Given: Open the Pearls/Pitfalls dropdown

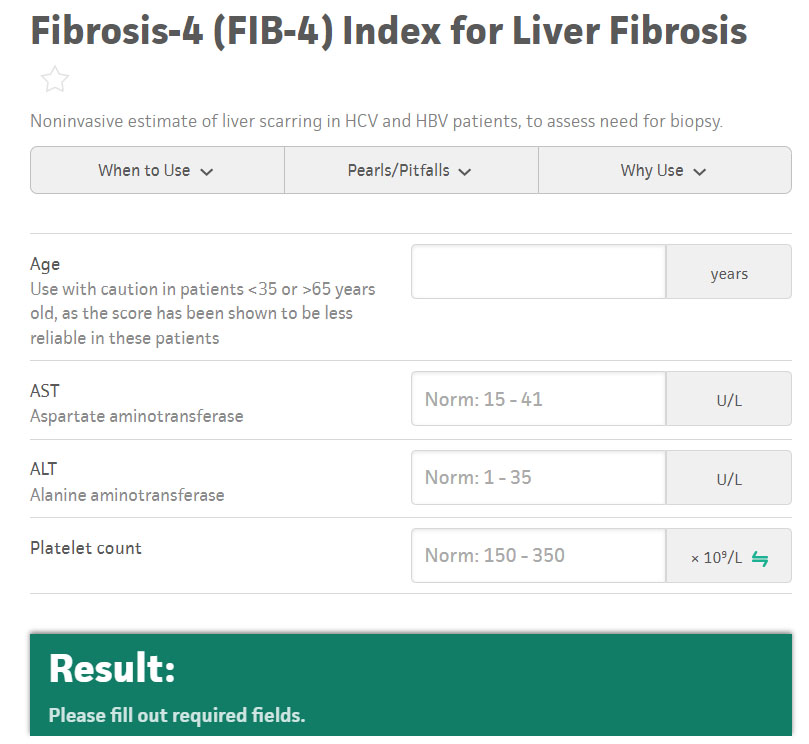Looking at the screenshot, I should click(x=410, y=171).
